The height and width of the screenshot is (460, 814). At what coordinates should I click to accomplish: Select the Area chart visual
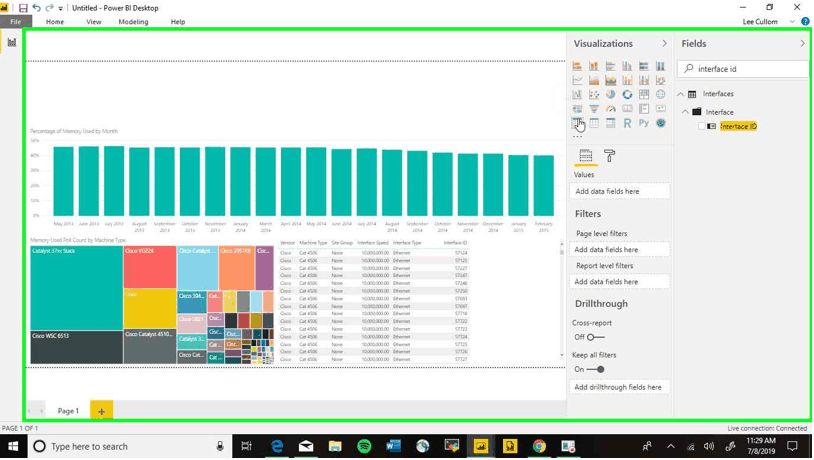[594, 80]
